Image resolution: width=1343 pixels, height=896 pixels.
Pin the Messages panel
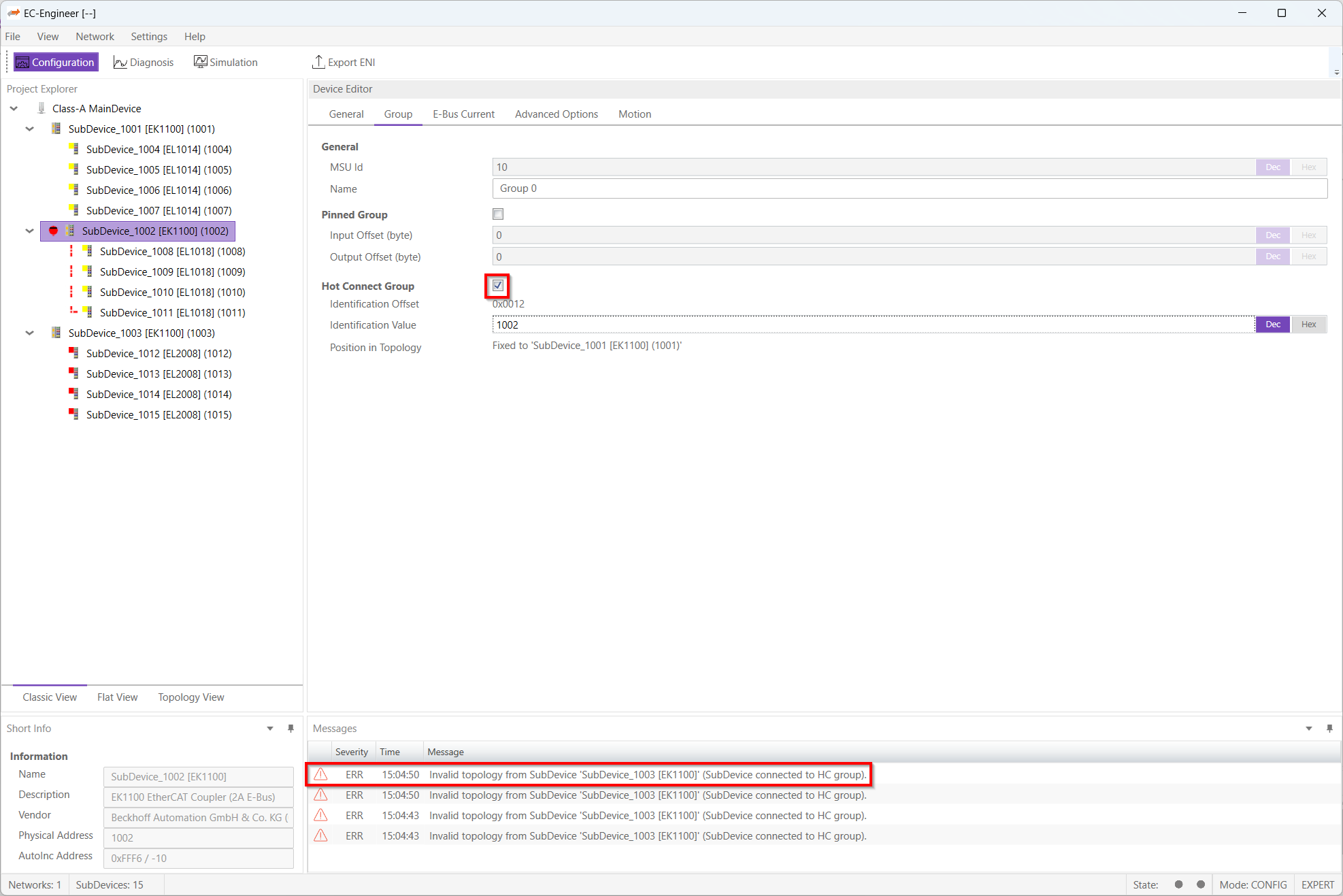(1329, 729)
